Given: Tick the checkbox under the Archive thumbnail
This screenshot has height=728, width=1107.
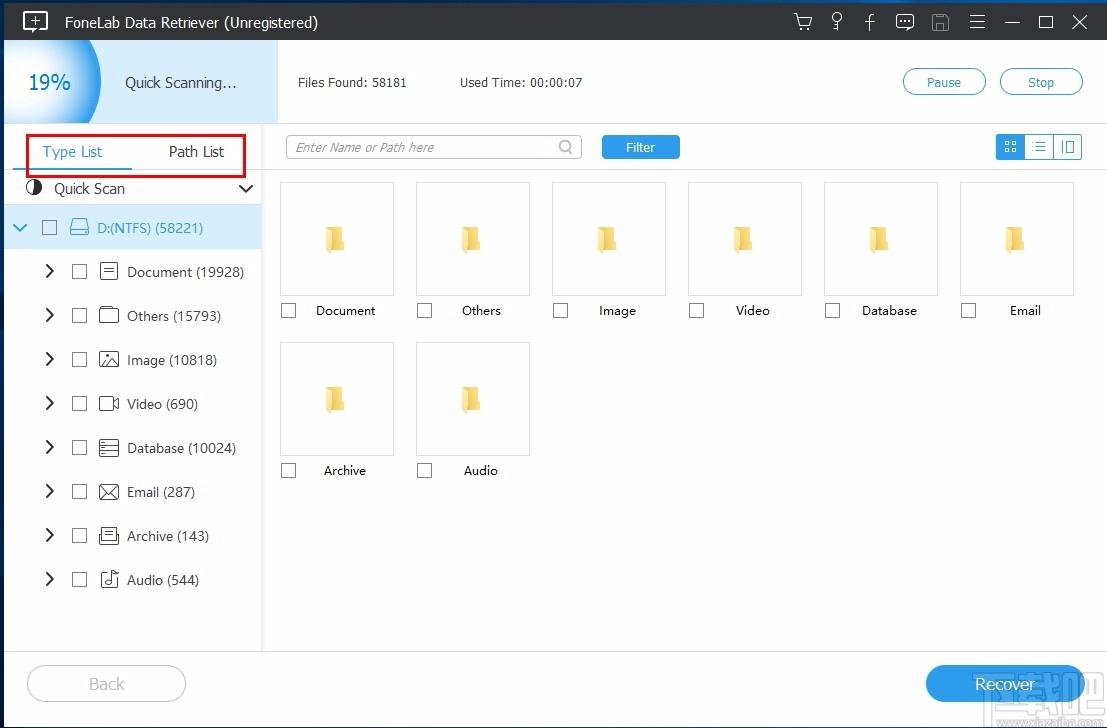Looking at the screenshot, I should pos(288,470).
